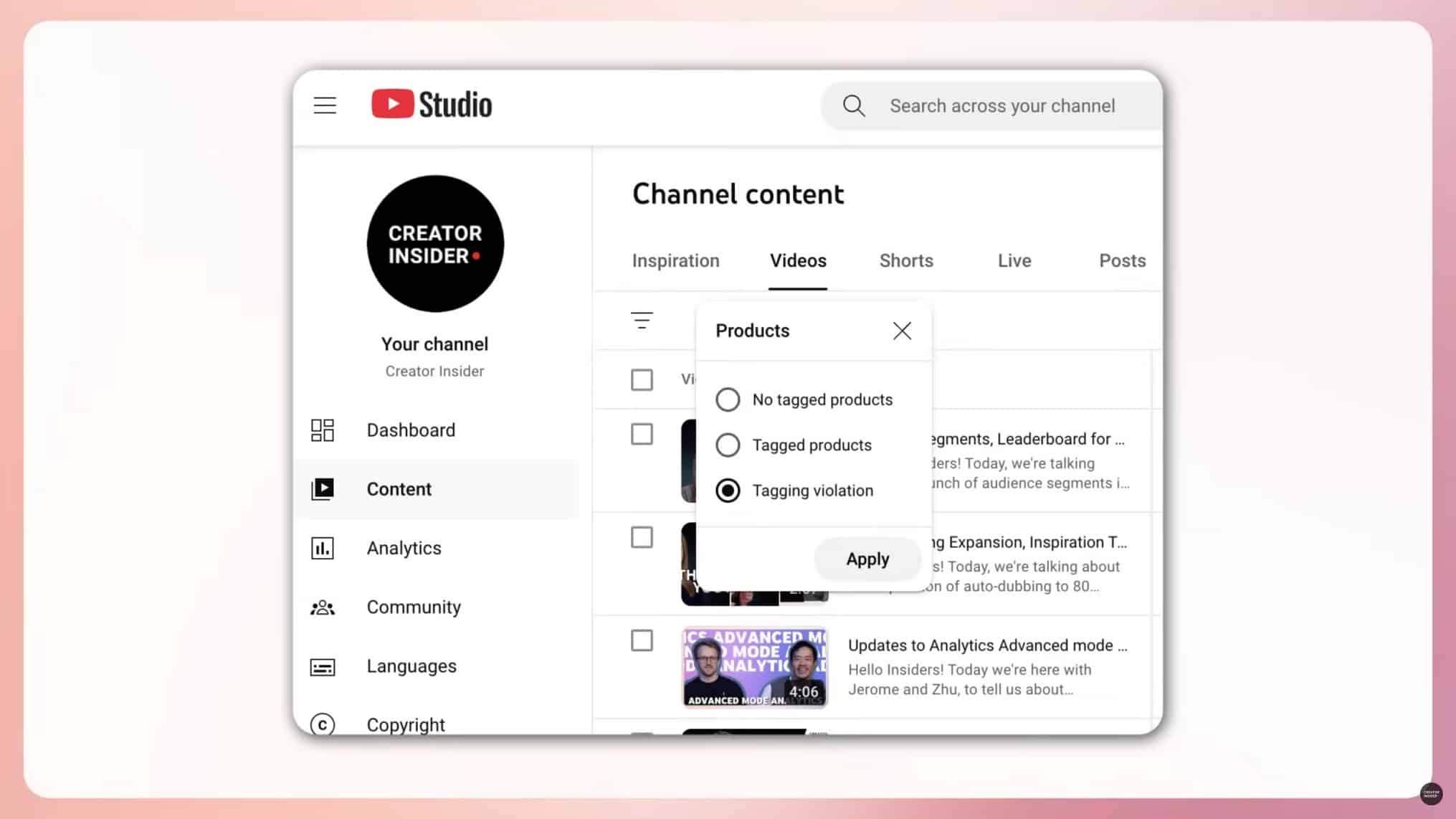This screenshot has height=819, width=1456.
Task: Click the Copyright symbol icon
Action: (323, 724)
